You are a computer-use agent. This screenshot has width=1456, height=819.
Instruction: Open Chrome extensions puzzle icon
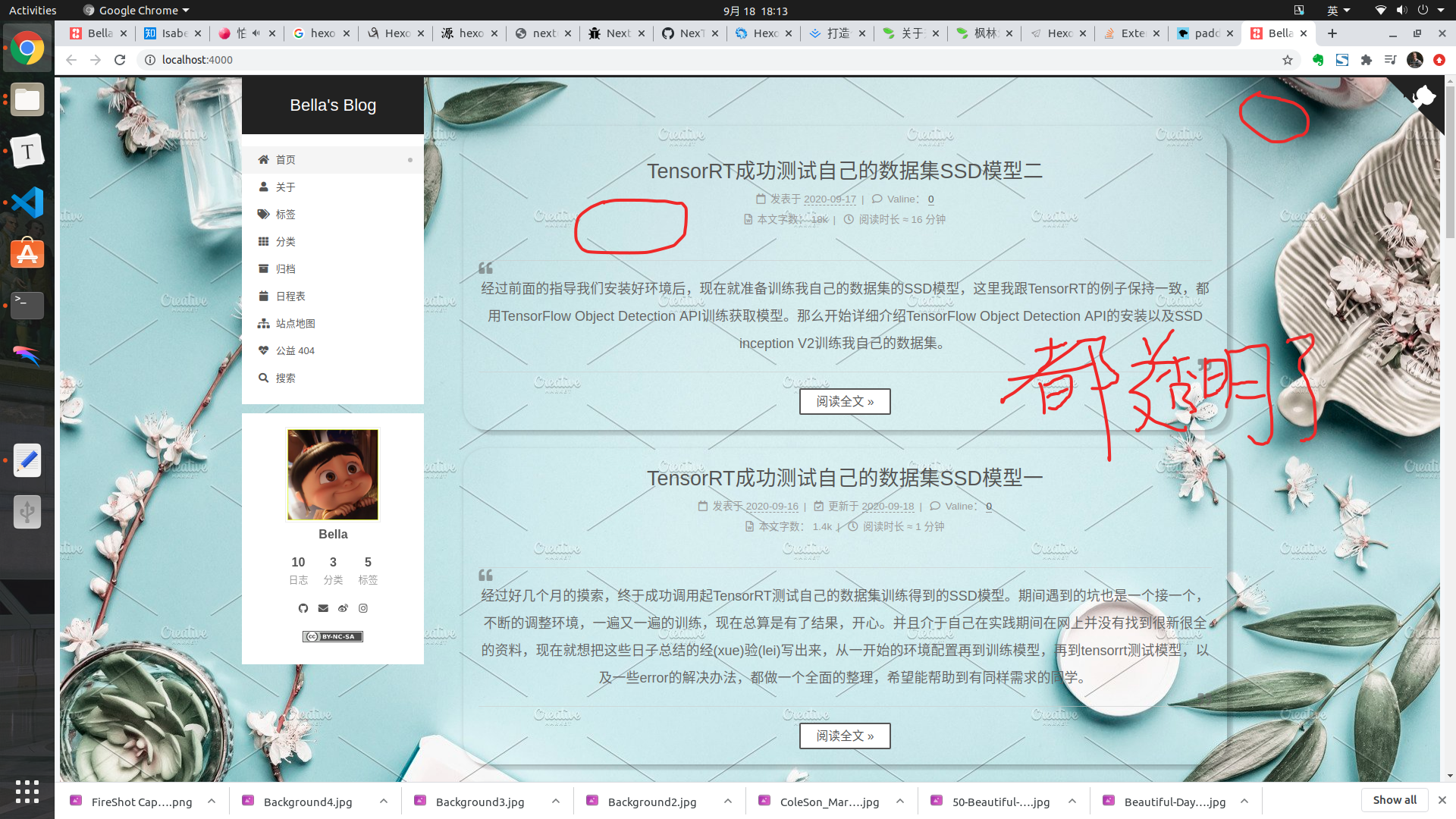click(1367, 60)
